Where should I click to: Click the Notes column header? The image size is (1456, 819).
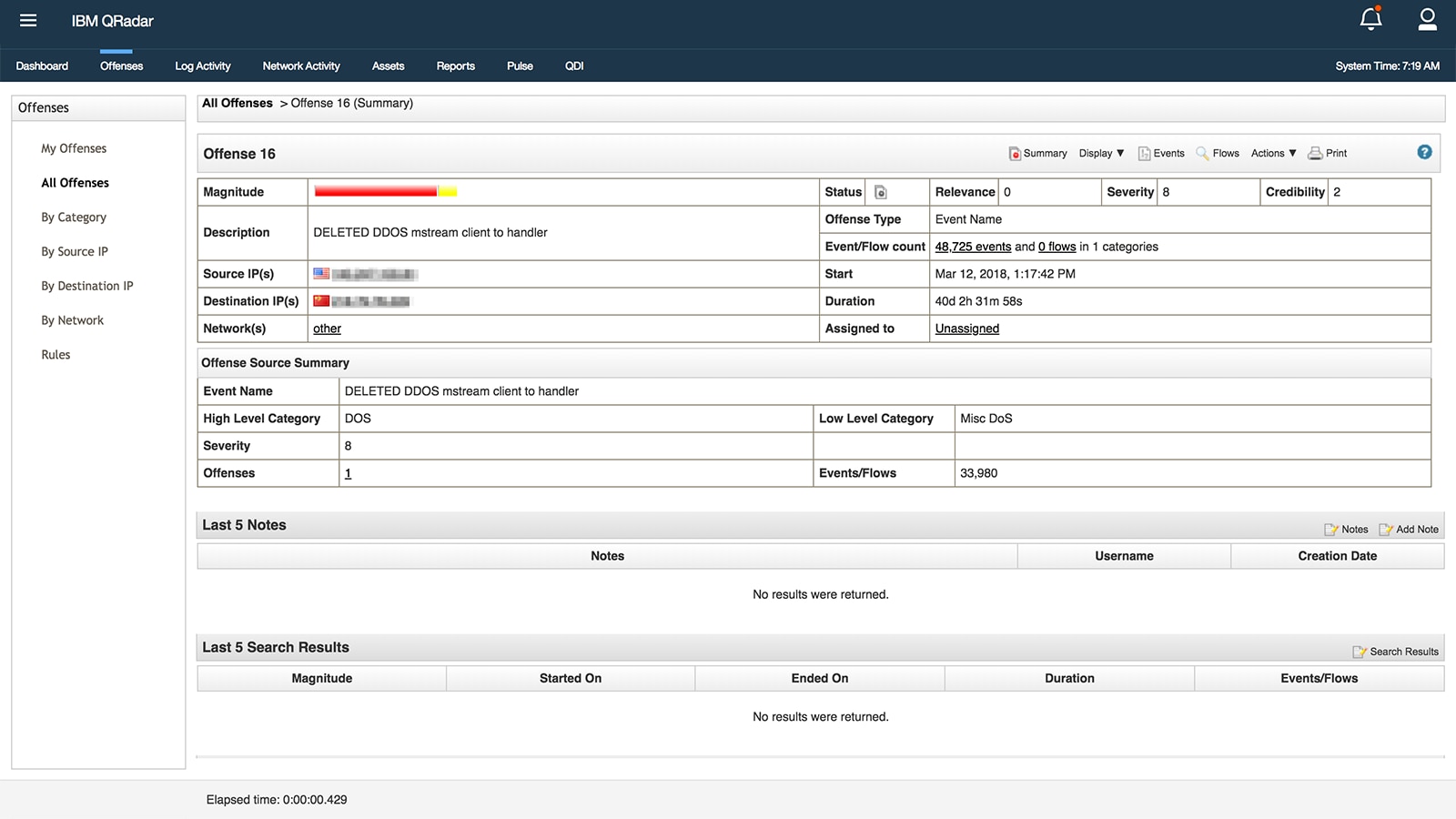coord(607,556)
